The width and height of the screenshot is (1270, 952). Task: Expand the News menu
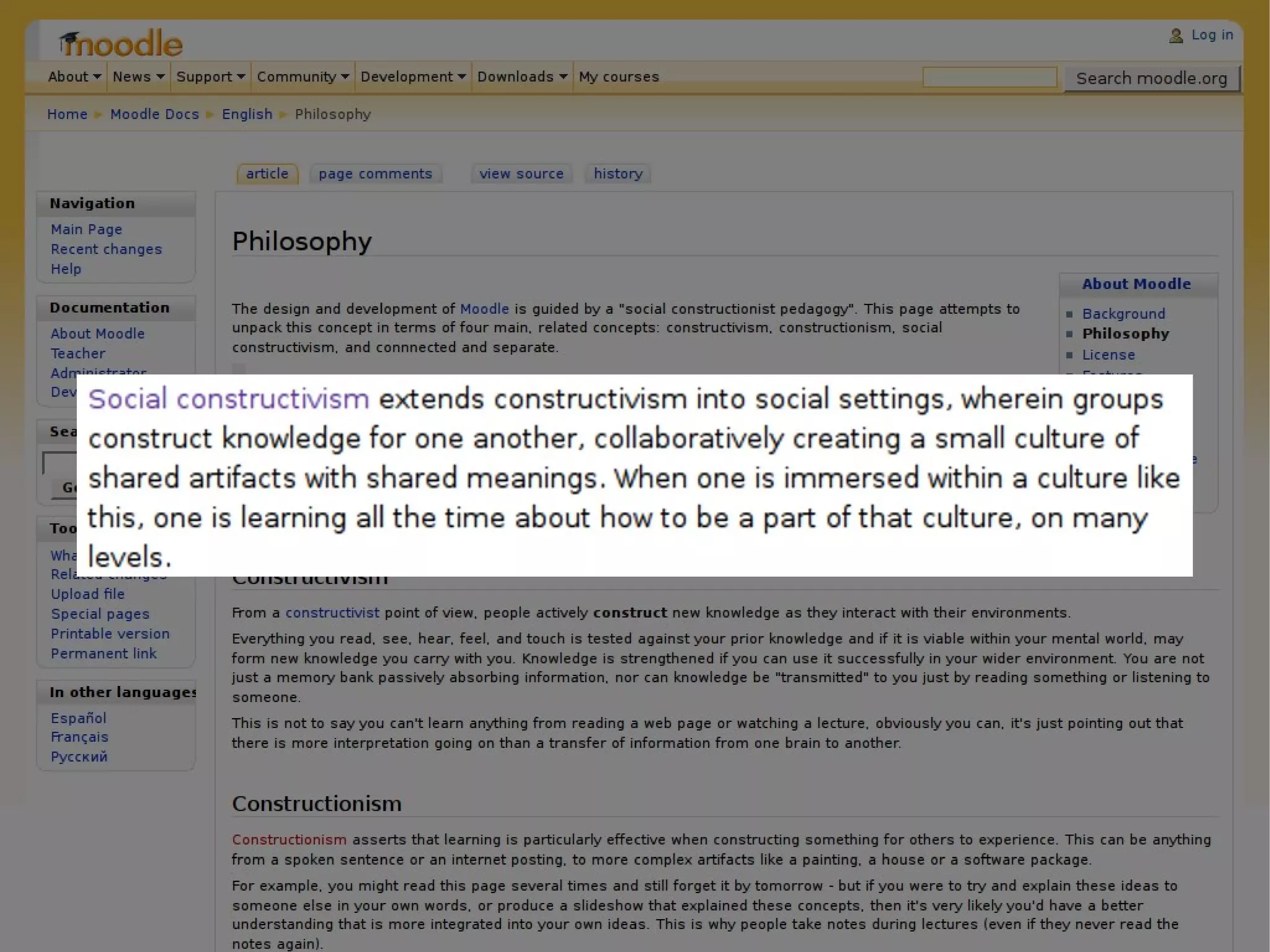pos(138,77)
